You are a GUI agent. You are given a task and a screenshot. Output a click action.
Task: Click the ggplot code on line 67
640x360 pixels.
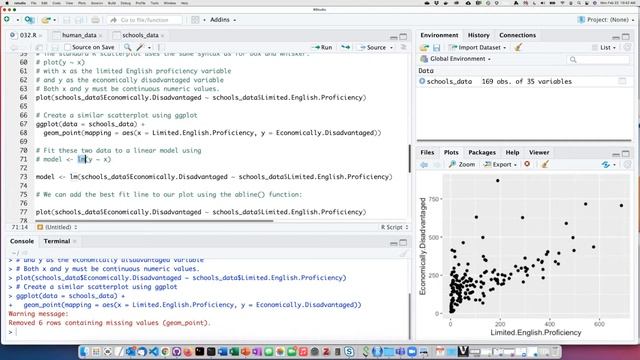tap(90, 124)
